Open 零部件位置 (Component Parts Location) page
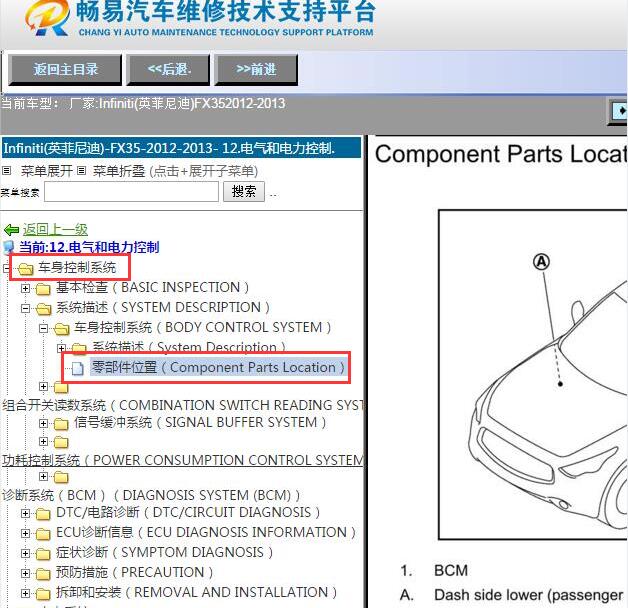The height and width of the screenshot is (608, 628). click(218, 367)
